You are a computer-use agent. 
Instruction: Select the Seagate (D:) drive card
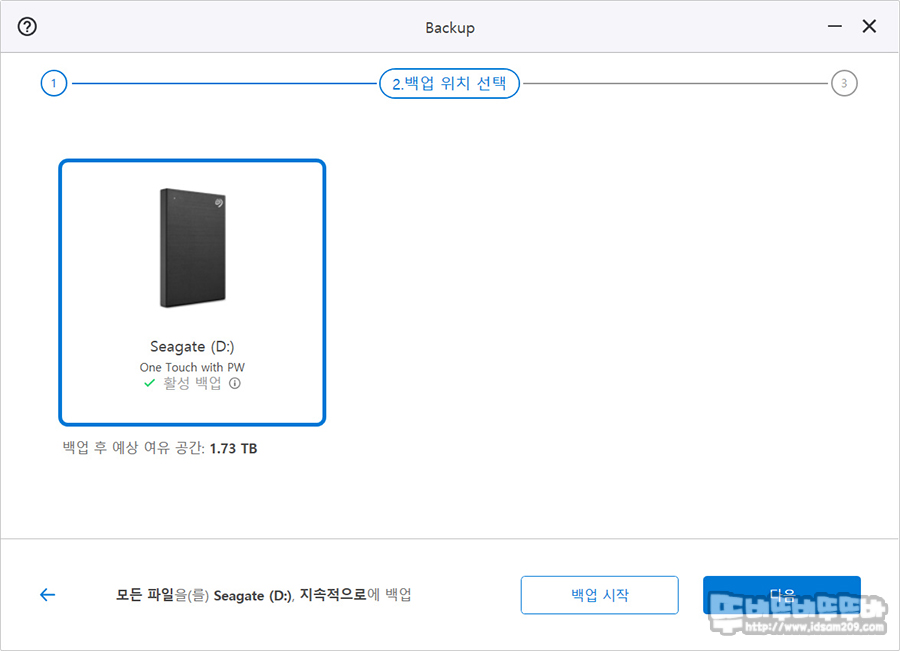coord(192,293)
